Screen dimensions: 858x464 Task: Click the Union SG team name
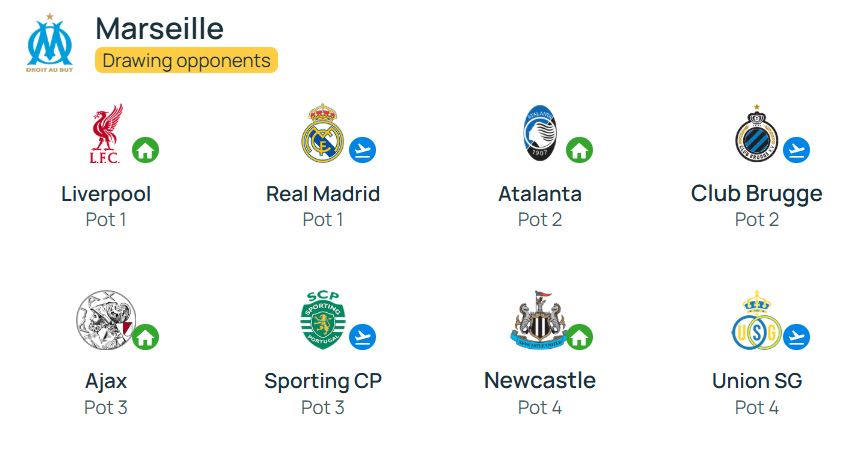click(x=757, y=380)
